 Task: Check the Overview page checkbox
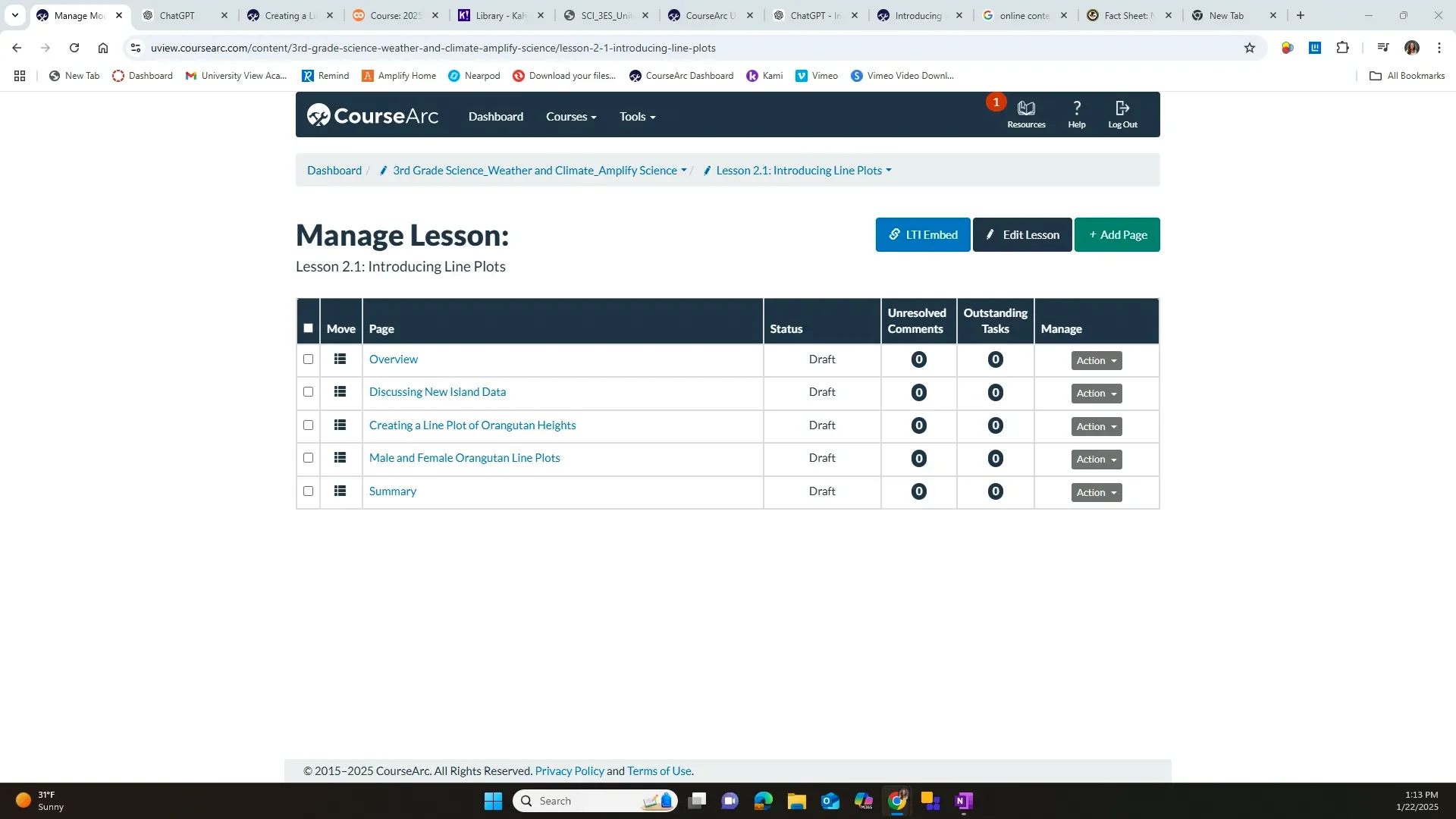308,359
